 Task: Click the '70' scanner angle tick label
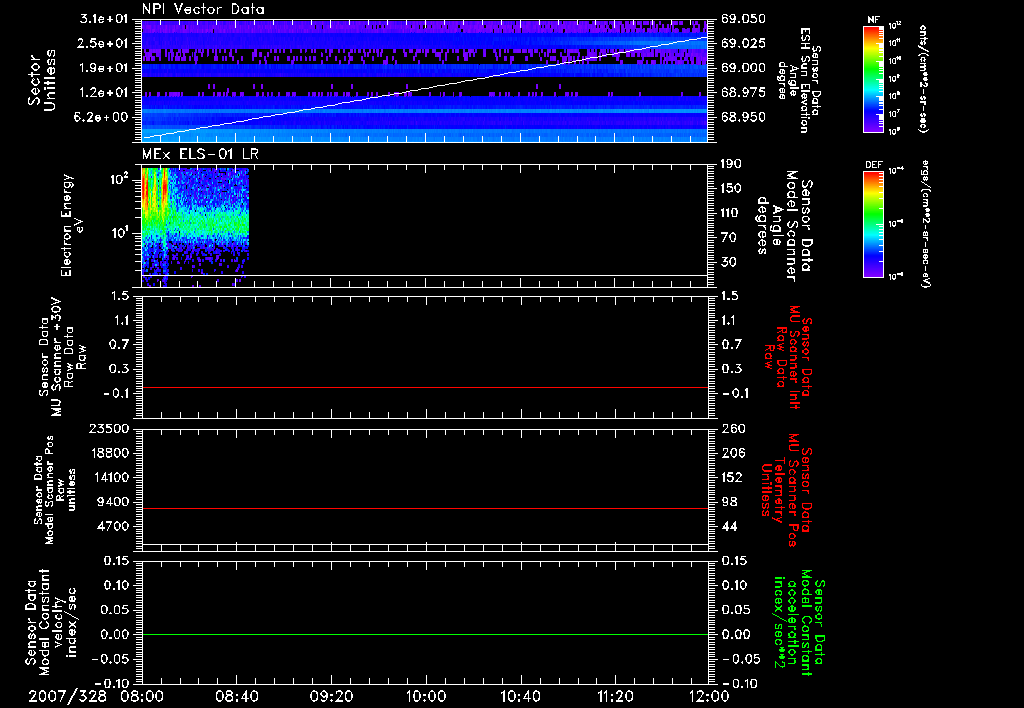click(x=728, y=238)
